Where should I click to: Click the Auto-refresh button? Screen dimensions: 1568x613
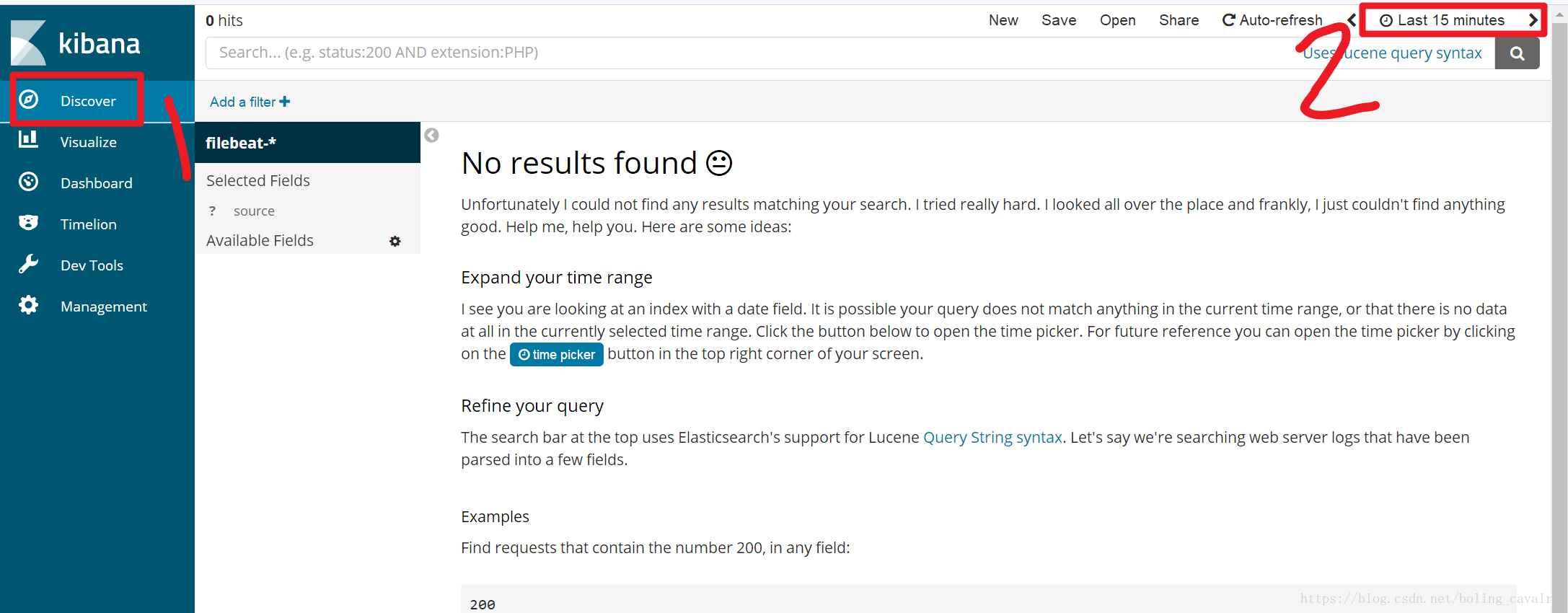[1272, 20]
